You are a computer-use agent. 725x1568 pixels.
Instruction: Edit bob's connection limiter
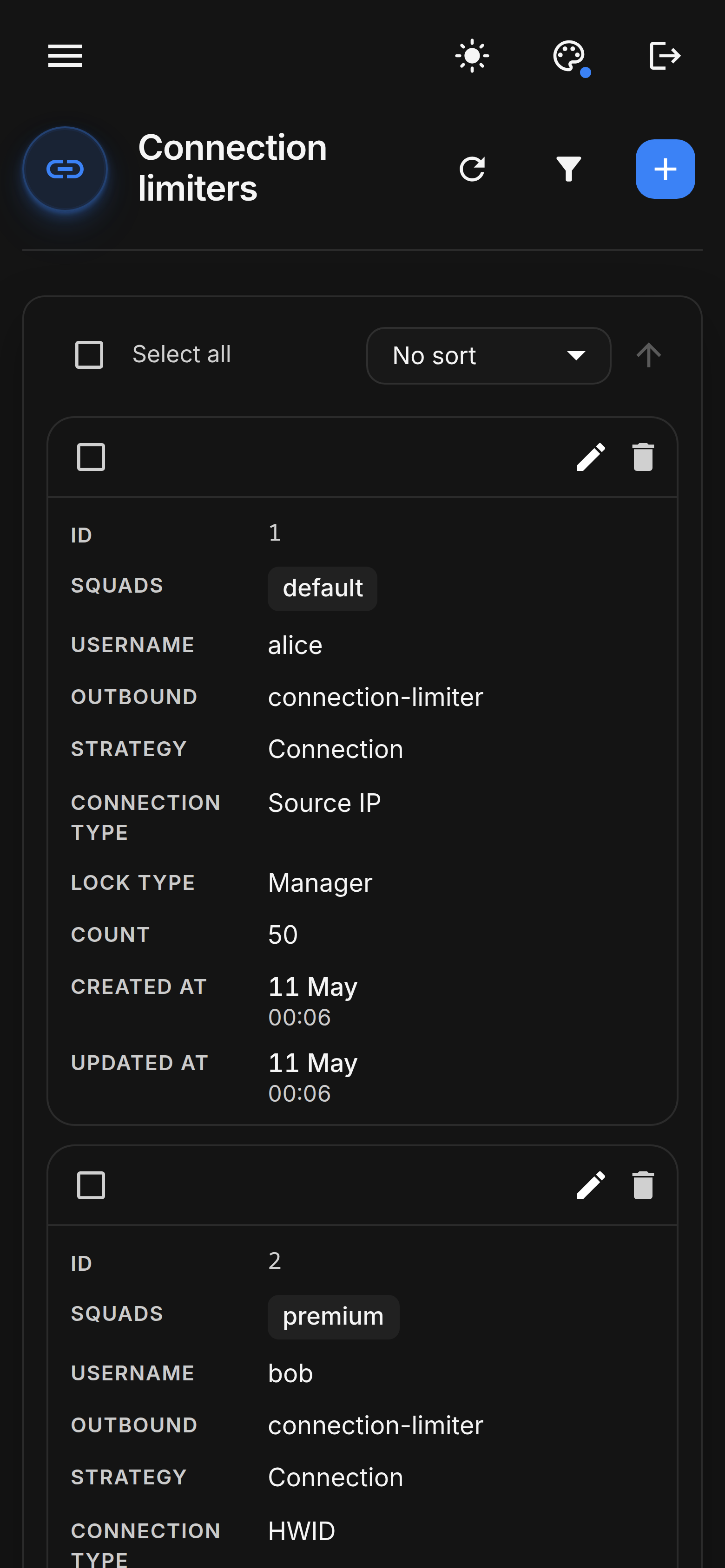click(x=591, y=1185)
